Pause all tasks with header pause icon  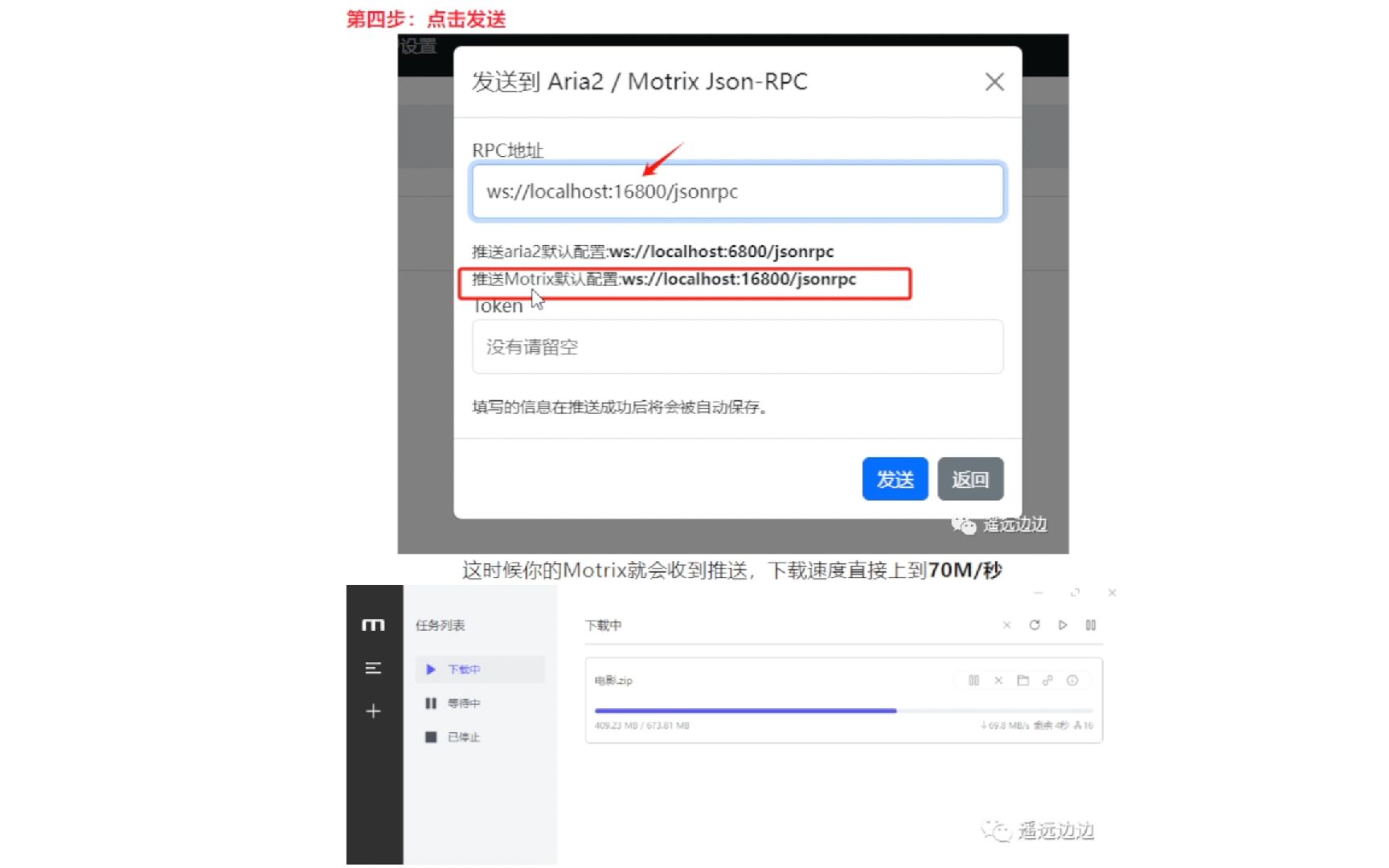1091,624
